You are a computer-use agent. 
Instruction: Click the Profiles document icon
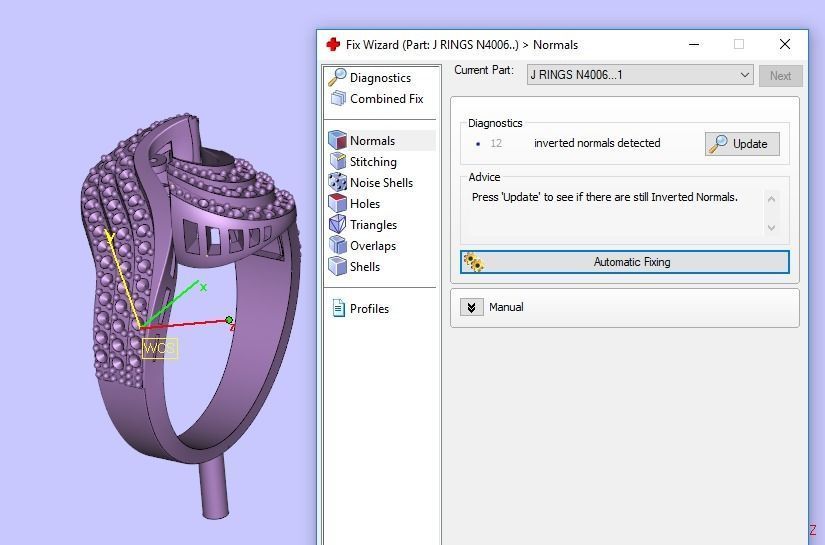(338, 308)
